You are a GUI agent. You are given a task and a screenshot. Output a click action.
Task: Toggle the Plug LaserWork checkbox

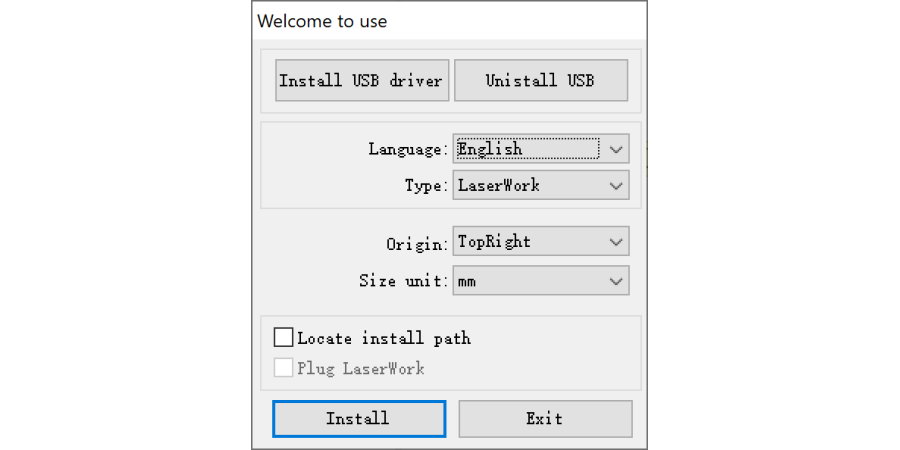click(284, 368)
